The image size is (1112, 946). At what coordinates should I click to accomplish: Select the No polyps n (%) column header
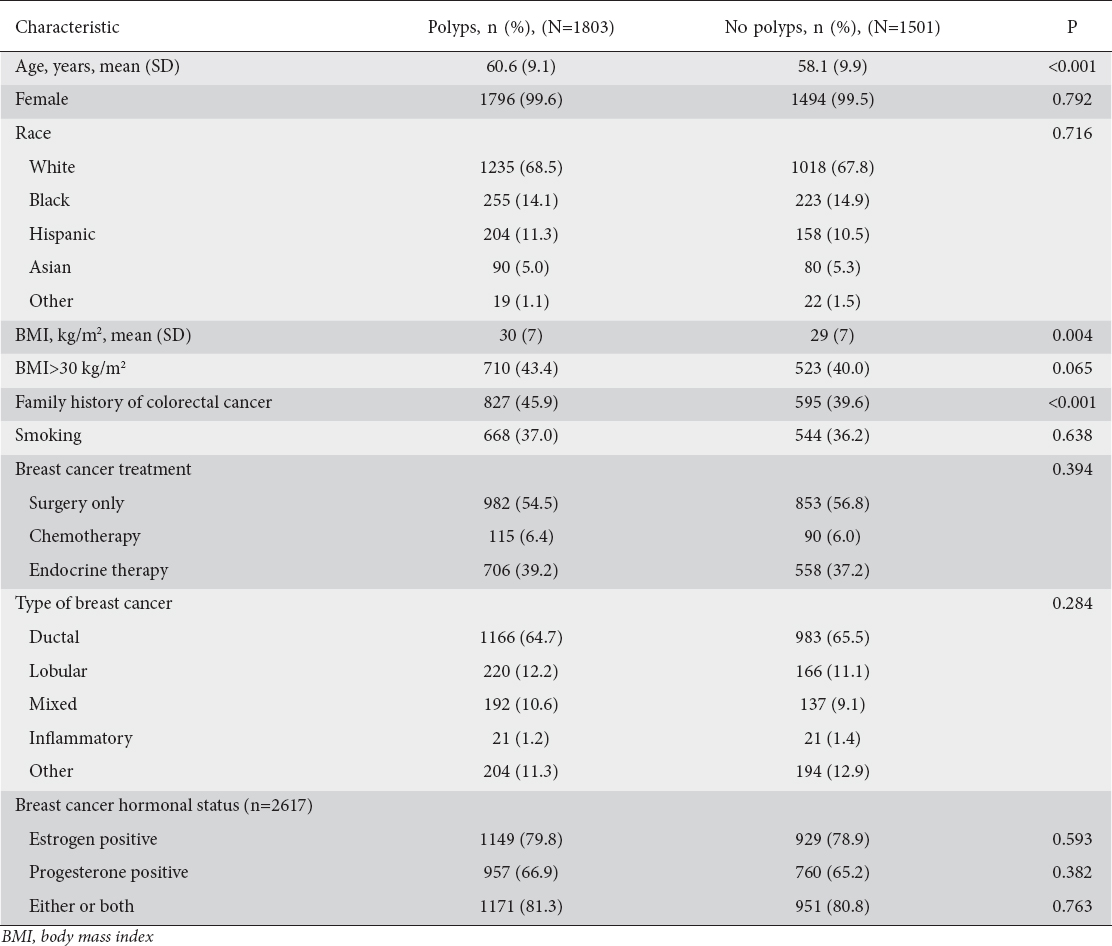(x=832, y=27)
